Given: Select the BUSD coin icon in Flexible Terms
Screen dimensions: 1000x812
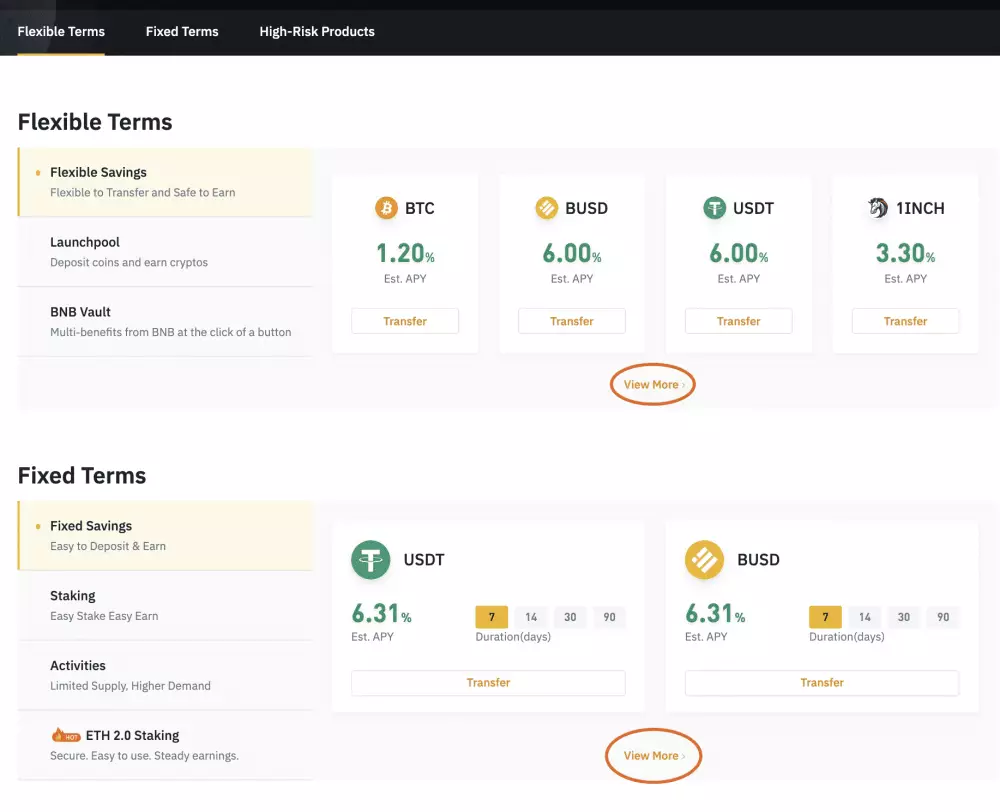Looking at the screenshot, I should click(546, 208).
